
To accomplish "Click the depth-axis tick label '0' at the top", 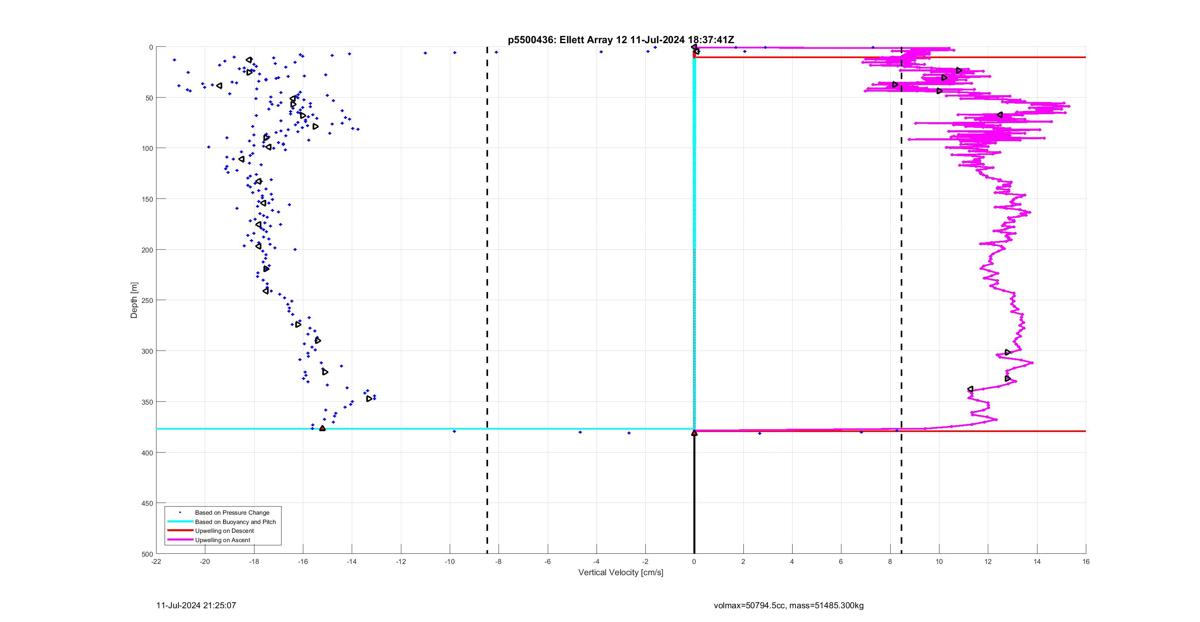I will coord(150,47).
